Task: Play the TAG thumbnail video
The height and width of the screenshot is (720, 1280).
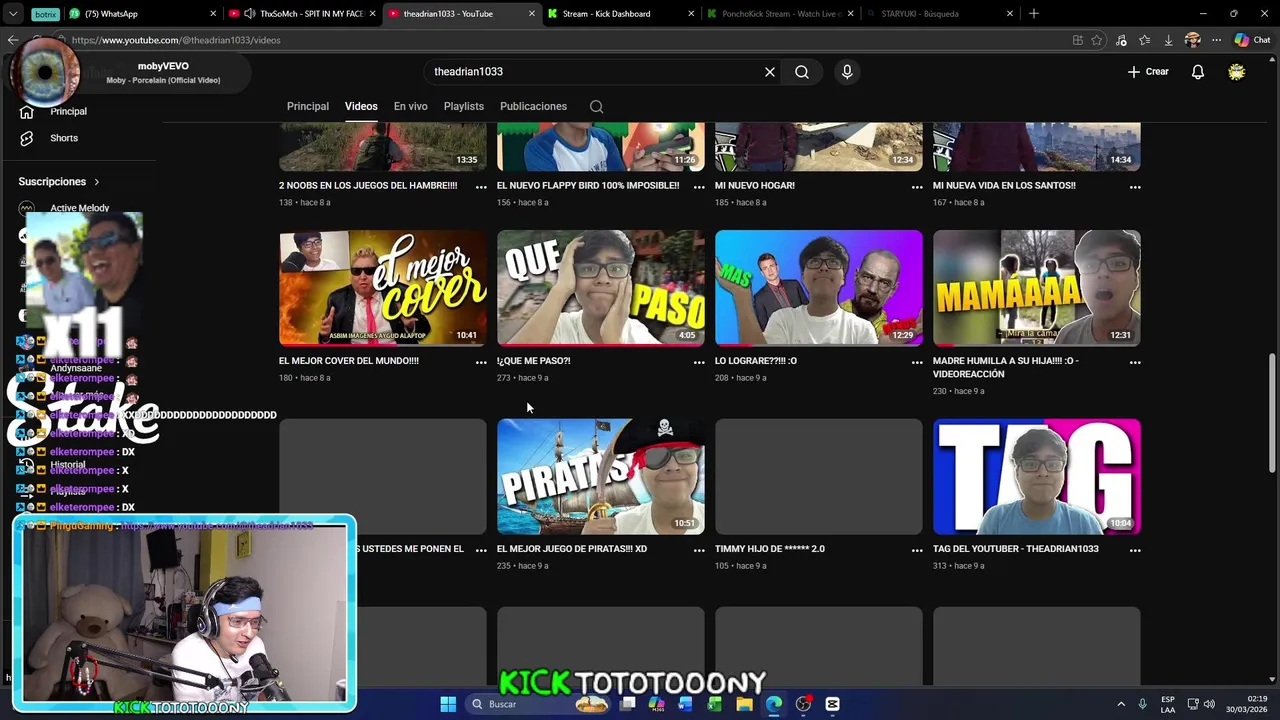Action: pos(1037,476)
